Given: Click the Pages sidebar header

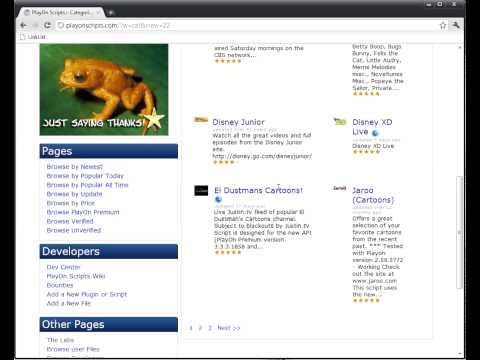Looking at the screenshot, I should pyautogui.click(x=108, y=151).
